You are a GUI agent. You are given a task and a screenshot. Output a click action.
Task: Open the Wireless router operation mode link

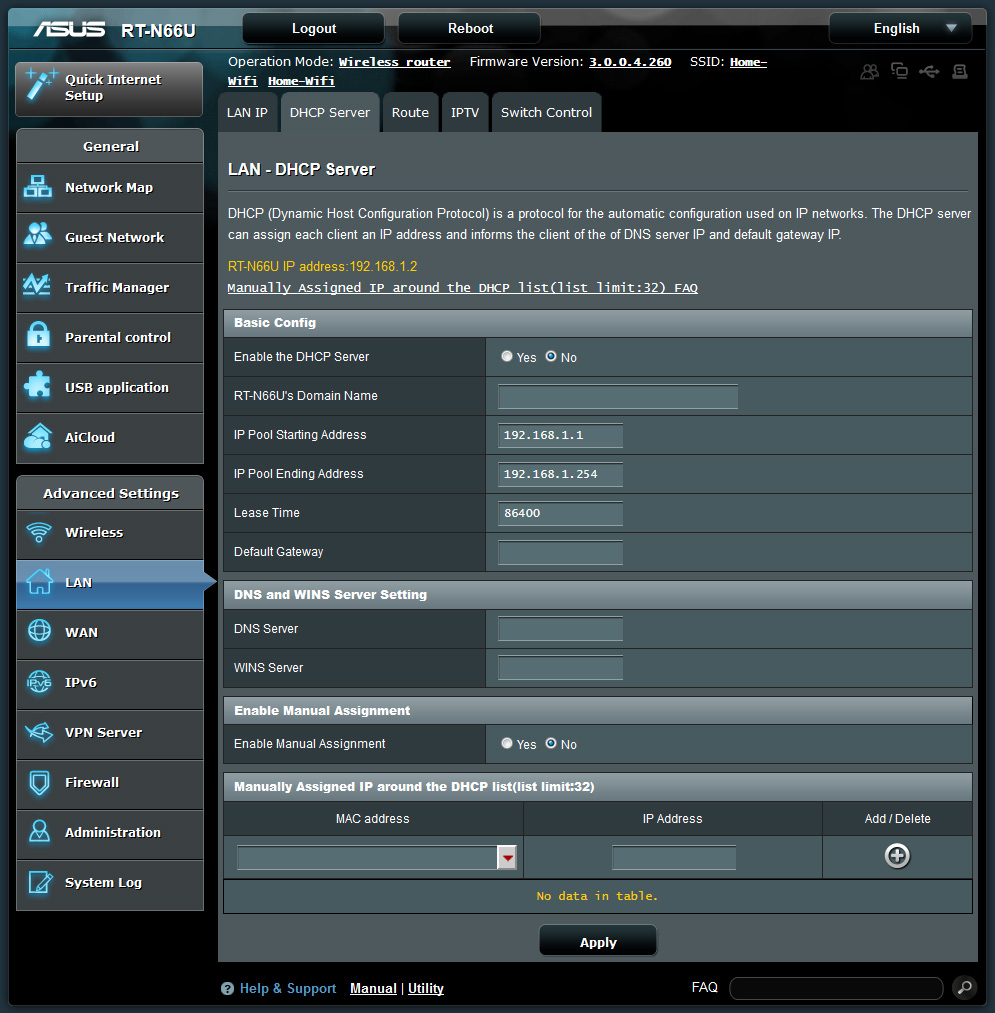(394, 62)
